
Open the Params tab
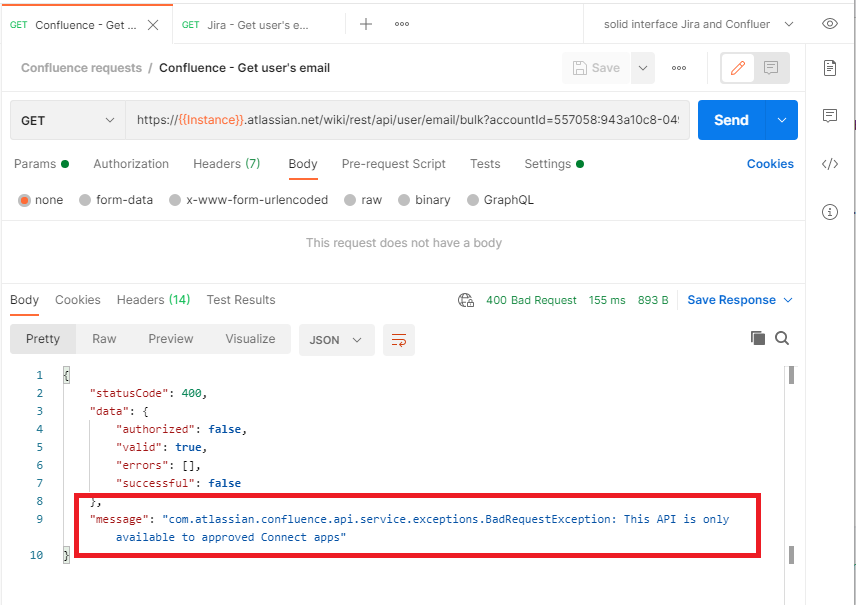(41, 164)
